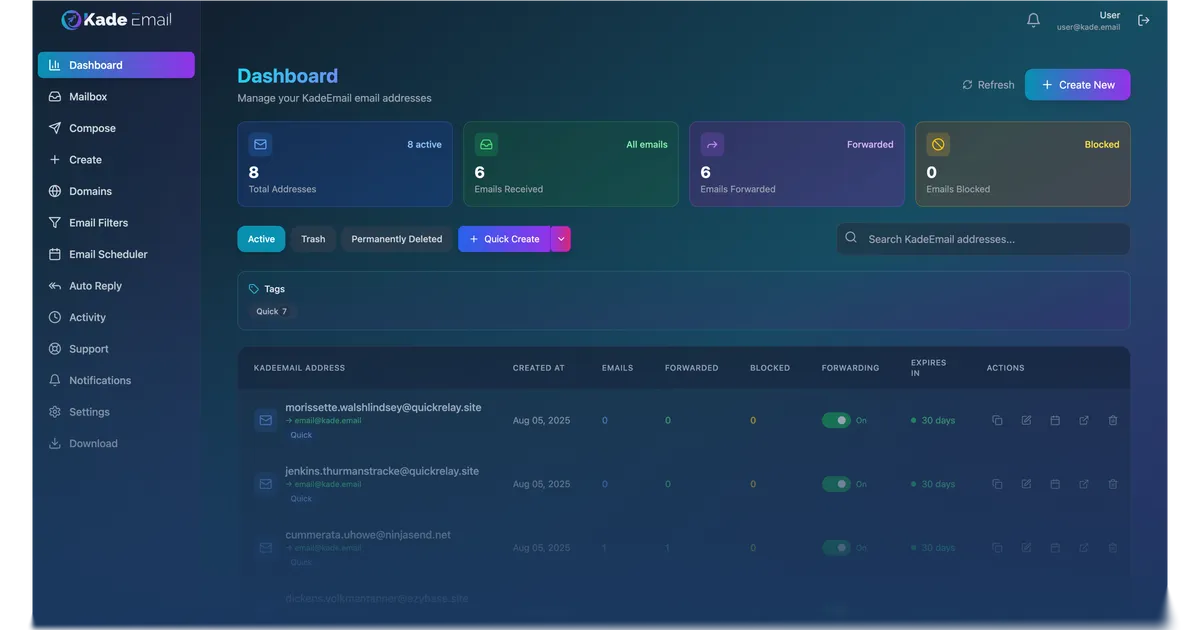The image size is (1200, 630).
Task: Toggle forwarding for jenkins.thurmanstracke address
Action: (836, 484)
